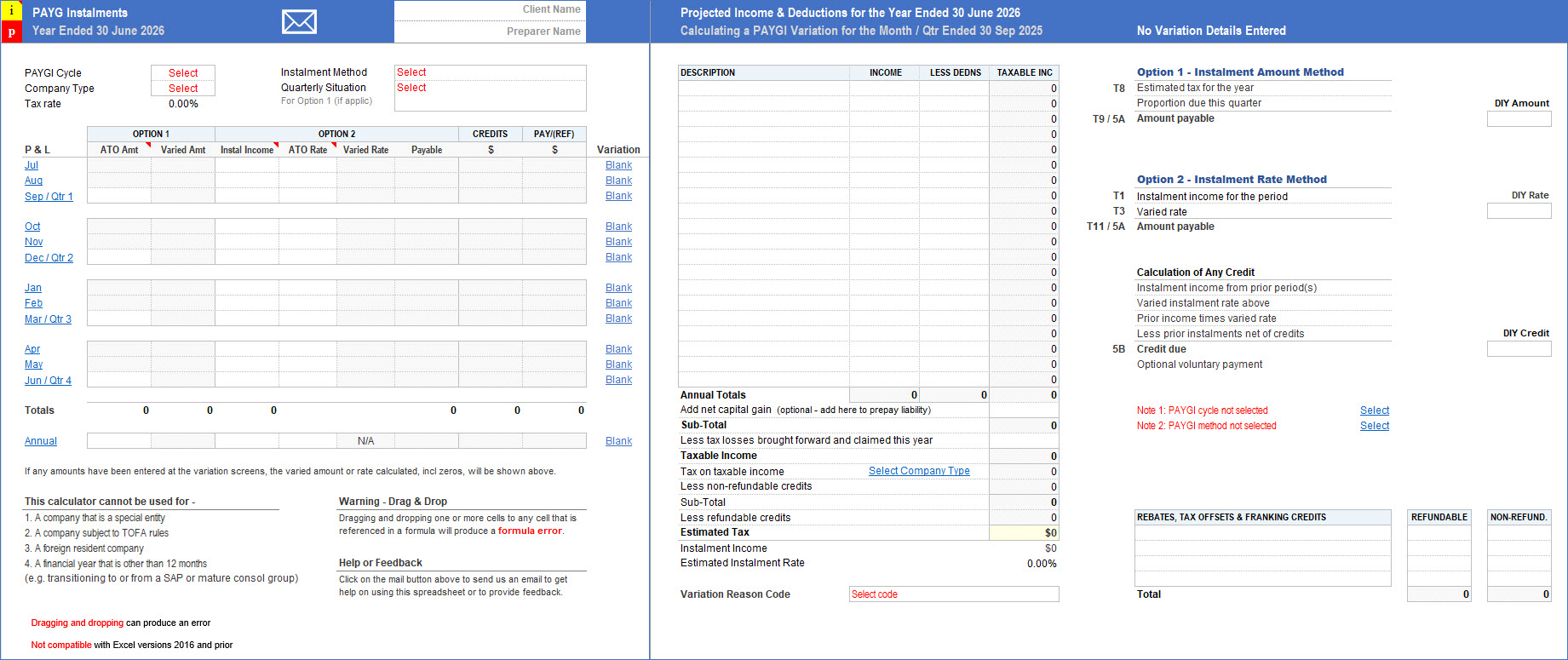This screenshot has width=1568, height=660.
Task: Click the TAXABLE INC column header
Action: (1024, 73)
